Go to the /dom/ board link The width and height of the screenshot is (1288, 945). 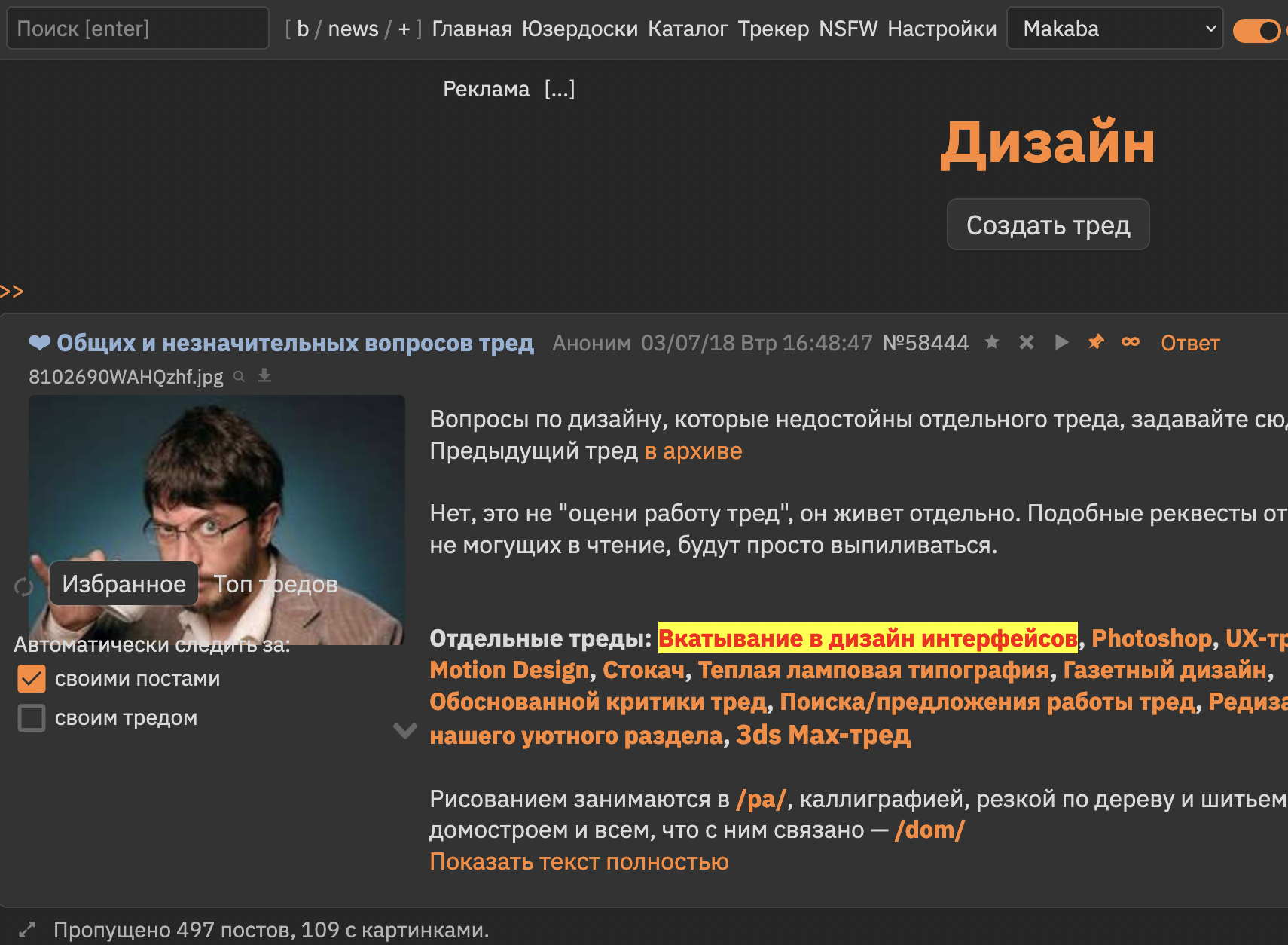pos(929,830)
